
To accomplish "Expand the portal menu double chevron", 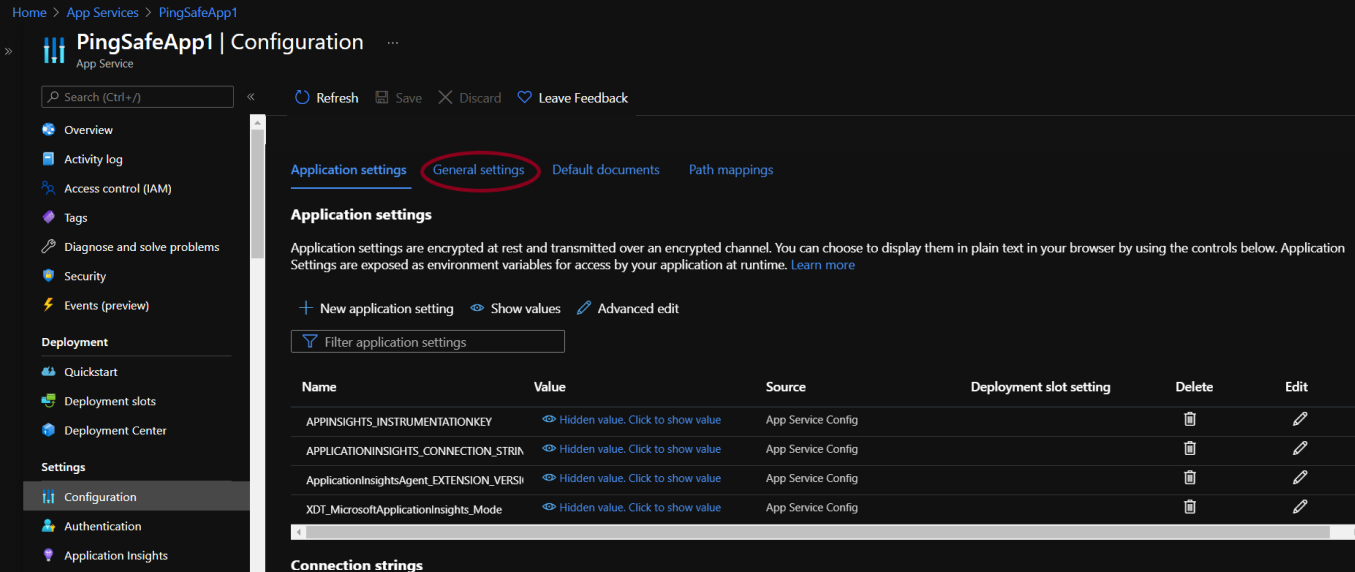I will (9, 51).
